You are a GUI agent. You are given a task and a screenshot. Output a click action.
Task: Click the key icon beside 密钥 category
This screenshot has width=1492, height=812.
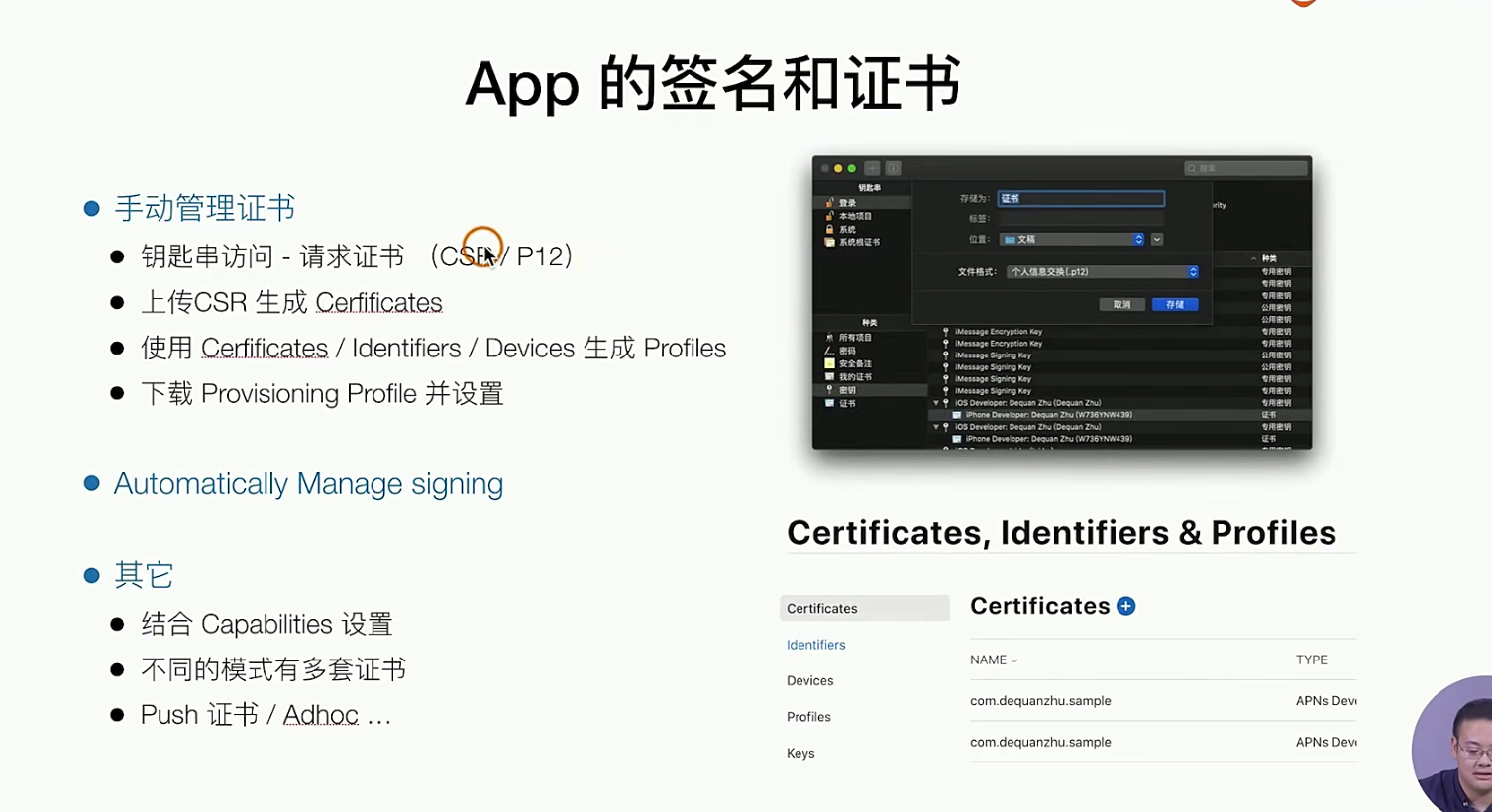point(830,390)
